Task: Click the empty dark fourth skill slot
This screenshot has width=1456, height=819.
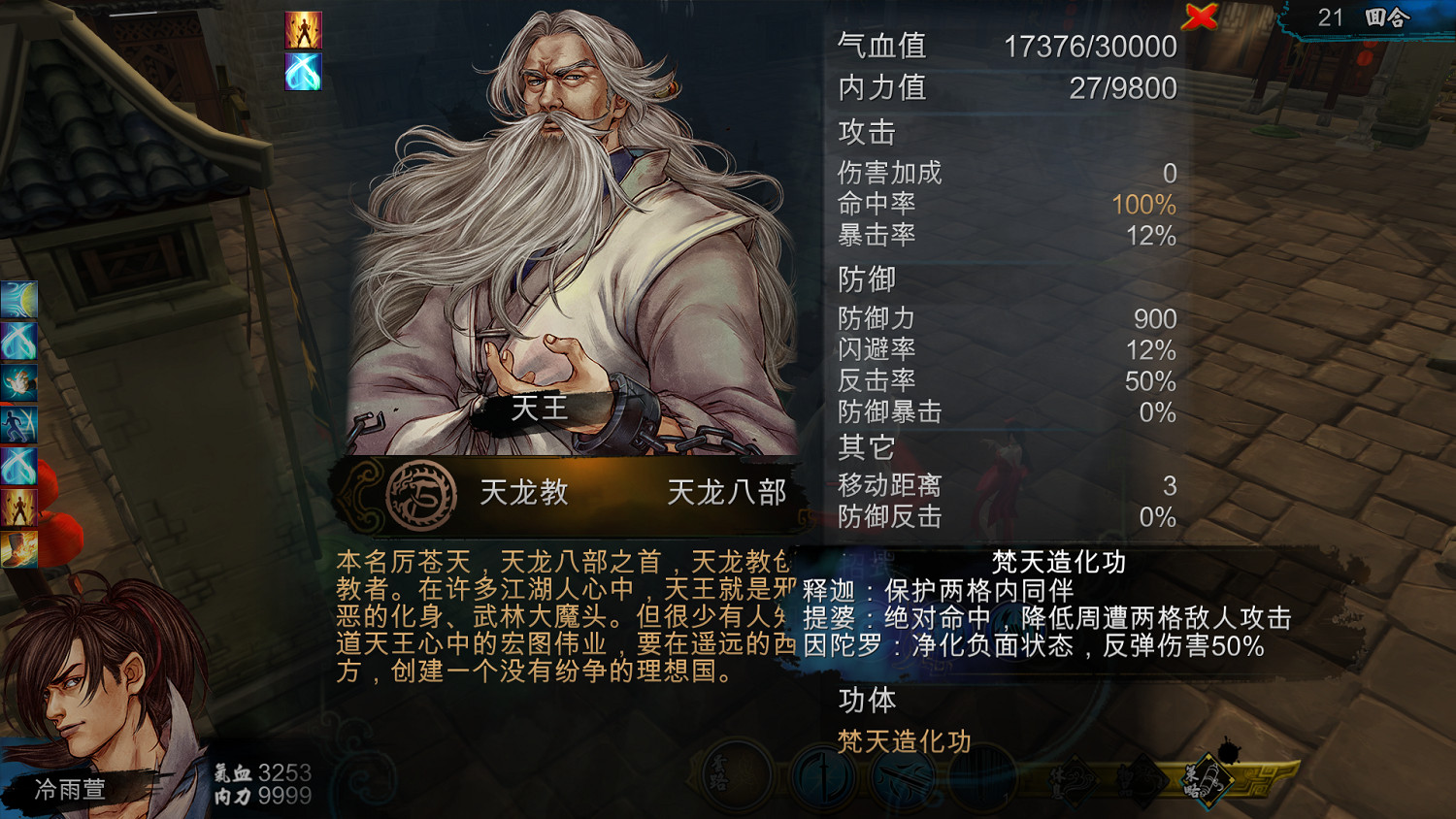Action: tap(982, 776)
